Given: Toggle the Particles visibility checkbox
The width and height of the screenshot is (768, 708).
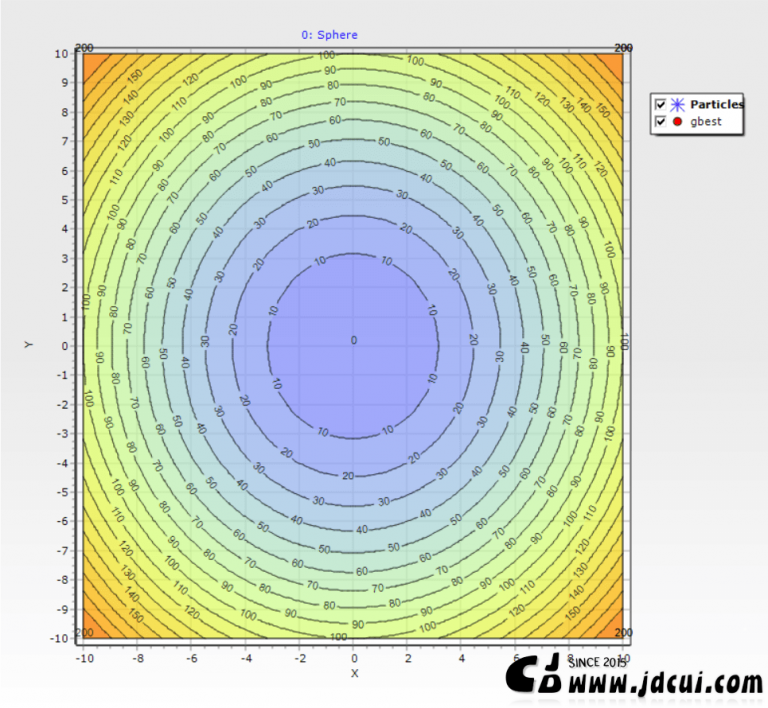Looking at the screenshot, I should 660,105.
